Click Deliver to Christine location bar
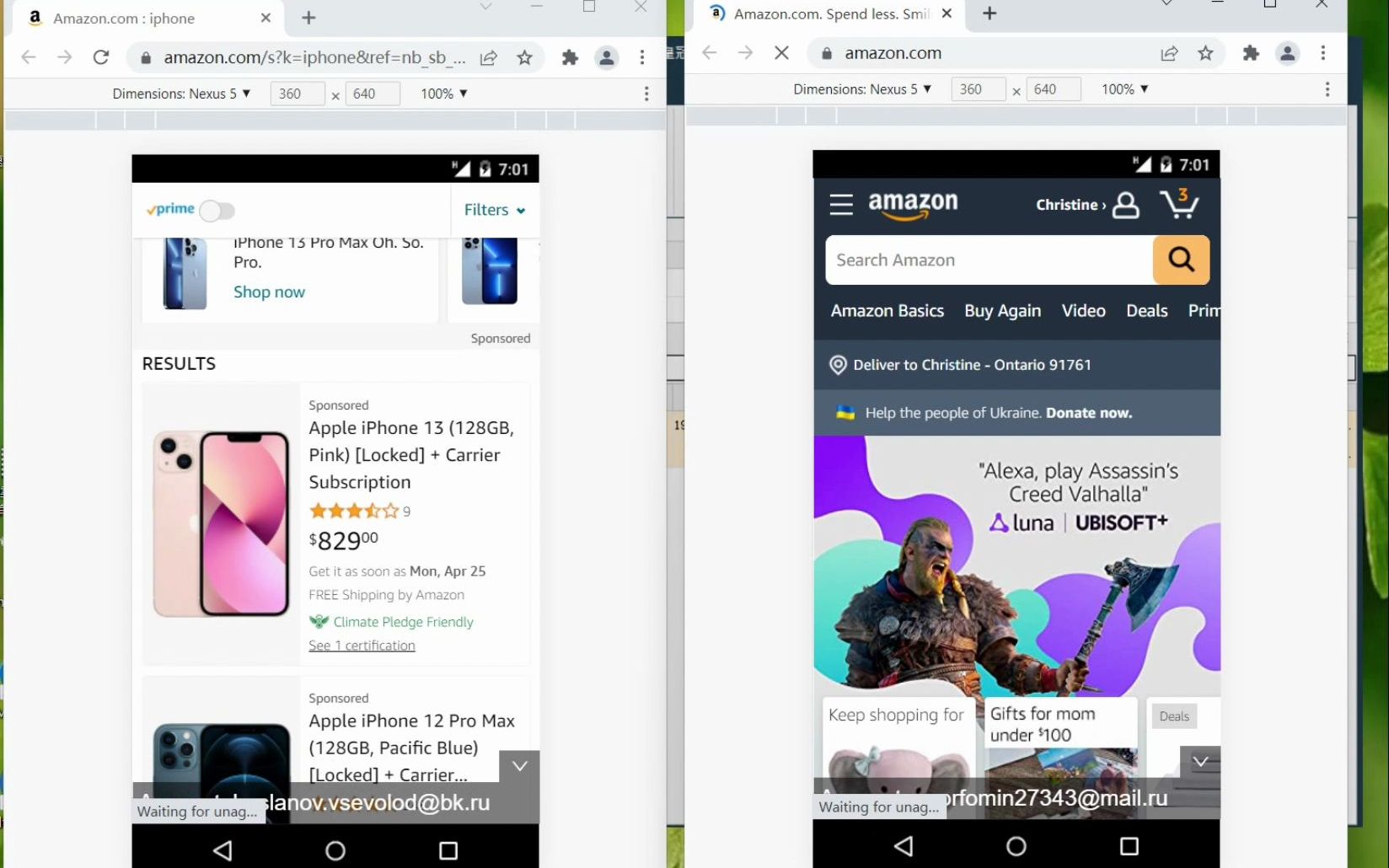 (1016, 365)
